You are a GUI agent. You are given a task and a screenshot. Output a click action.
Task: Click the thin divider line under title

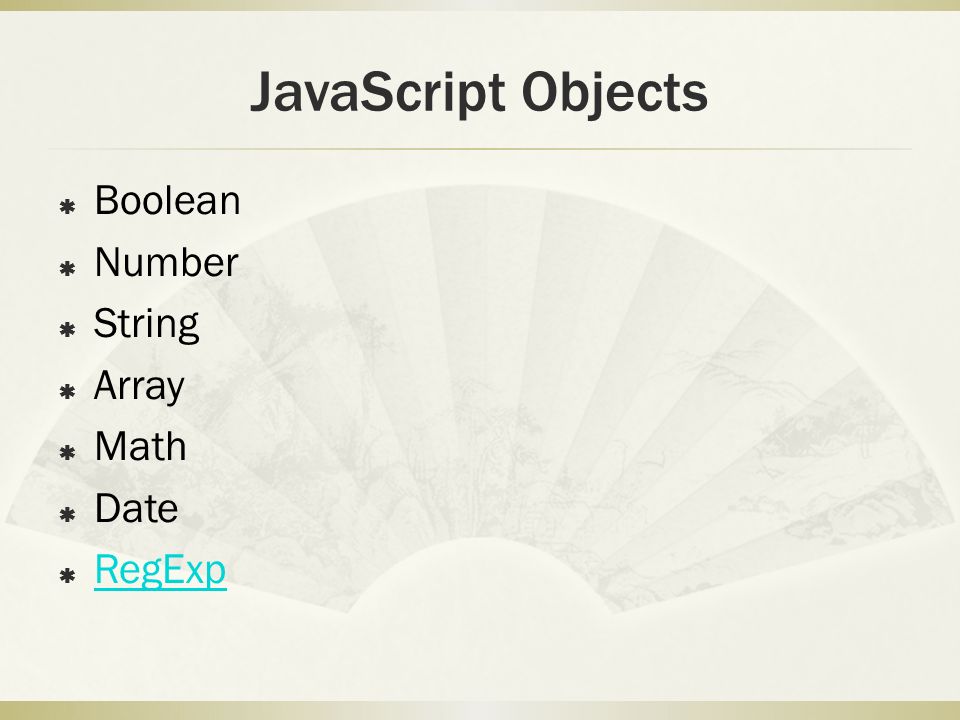click(x=480, y=149)
